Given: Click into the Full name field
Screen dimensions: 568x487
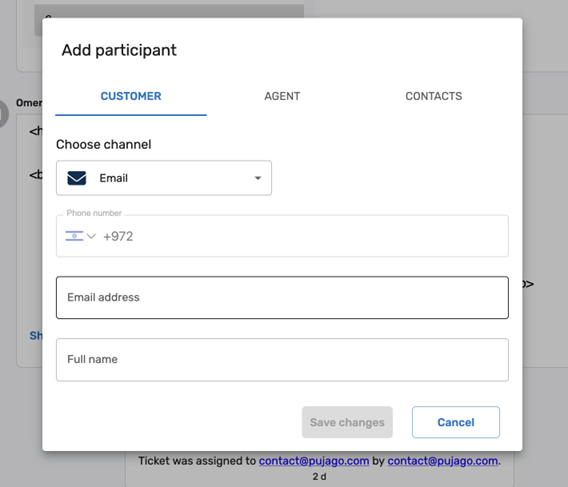Looking at the screenshot, I should 282,359.
